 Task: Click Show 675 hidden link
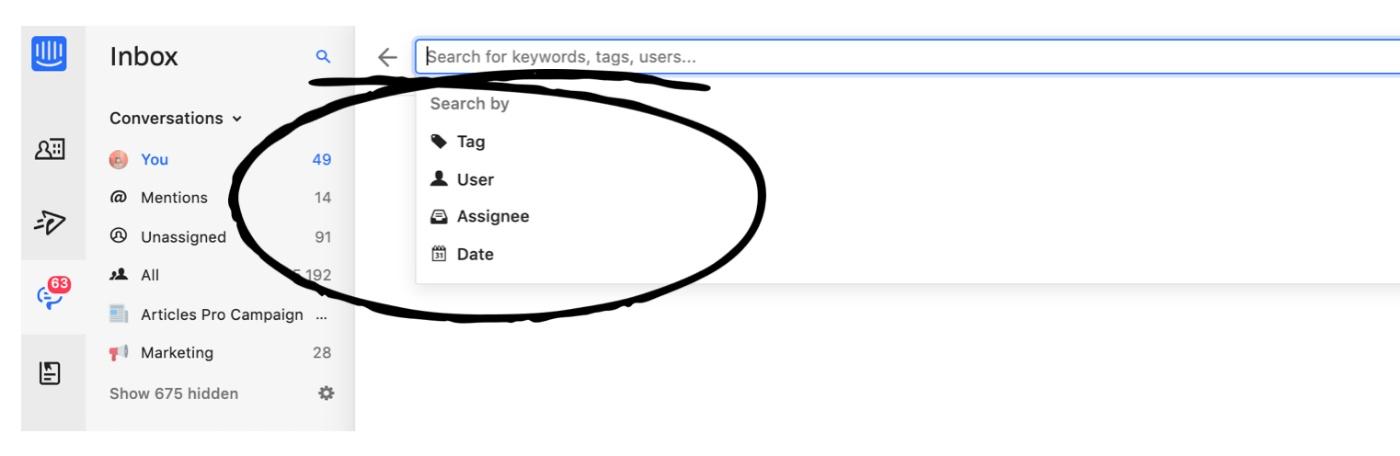click(x=174, y=393)
